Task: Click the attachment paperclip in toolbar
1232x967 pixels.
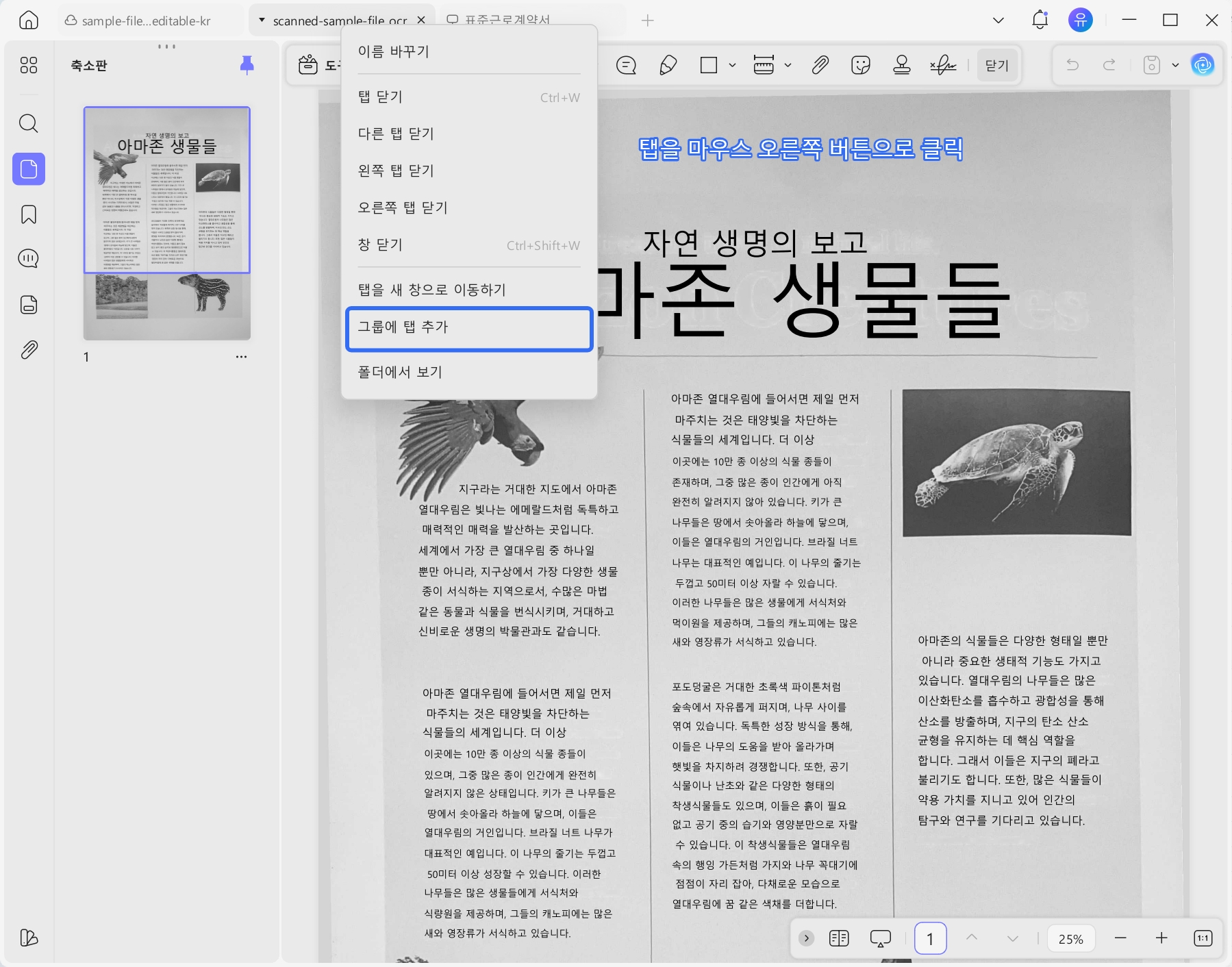Action: [x=820, y=65]
